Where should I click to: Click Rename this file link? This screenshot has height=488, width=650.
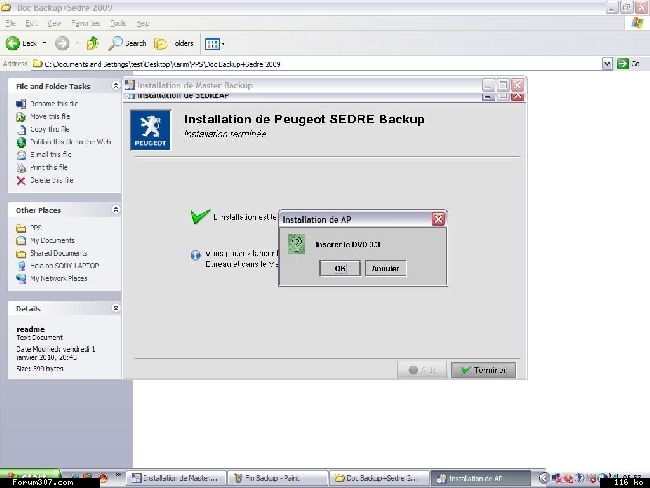pos(54,104)
